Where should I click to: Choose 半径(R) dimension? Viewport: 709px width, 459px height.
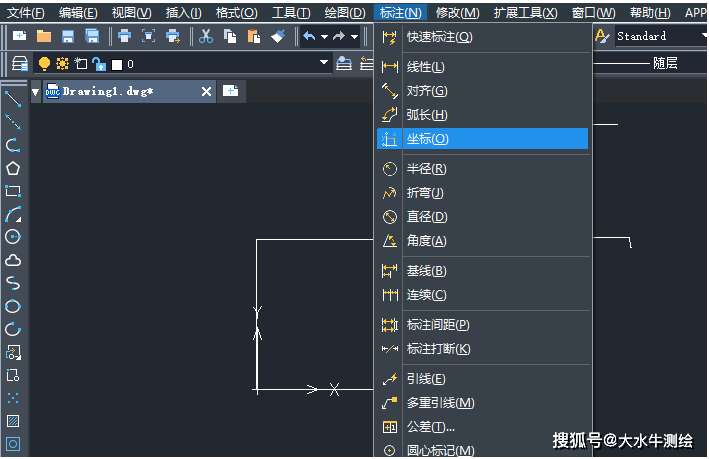483,169
